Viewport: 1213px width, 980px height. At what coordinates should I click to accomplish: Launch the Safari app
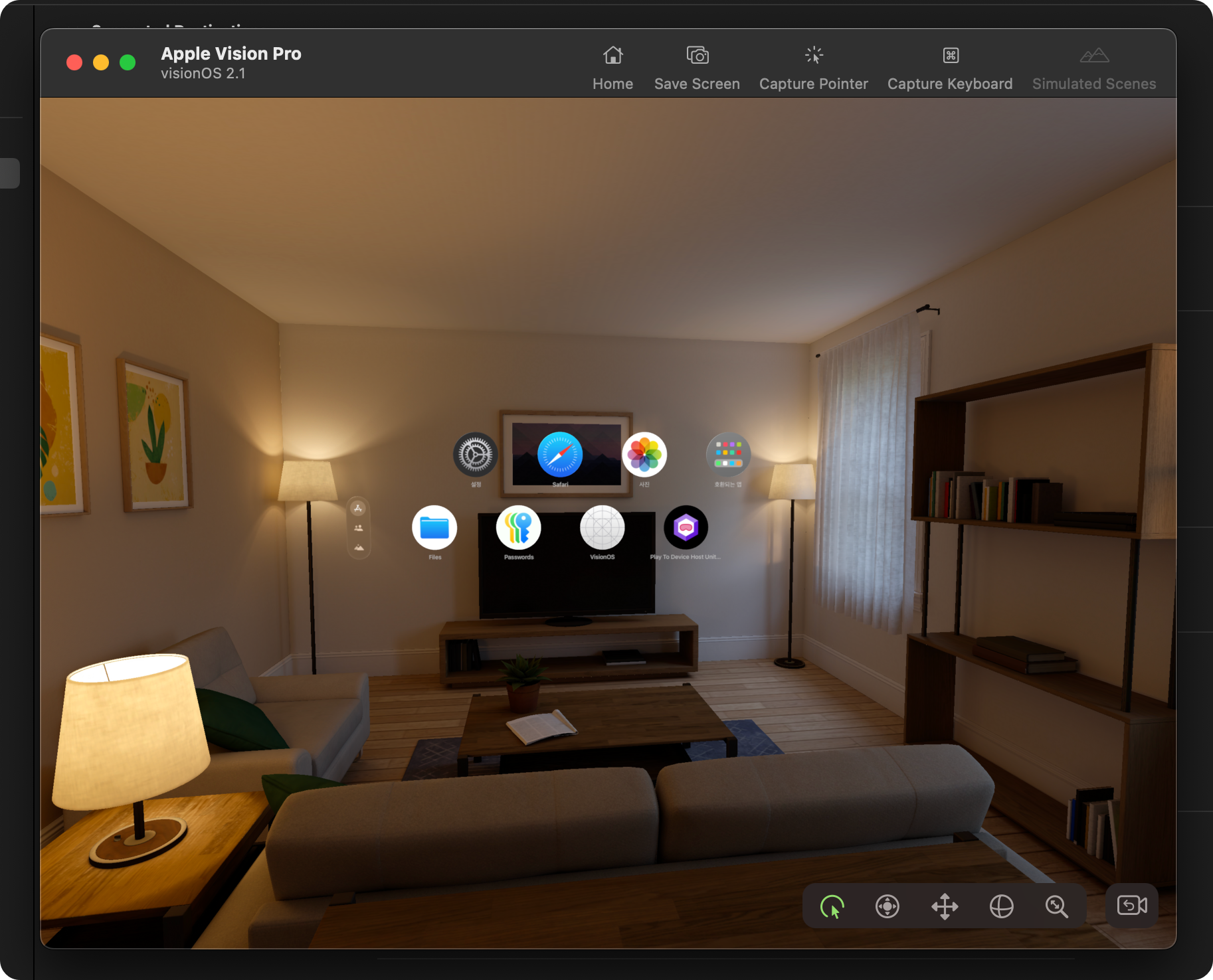point(560,455)
